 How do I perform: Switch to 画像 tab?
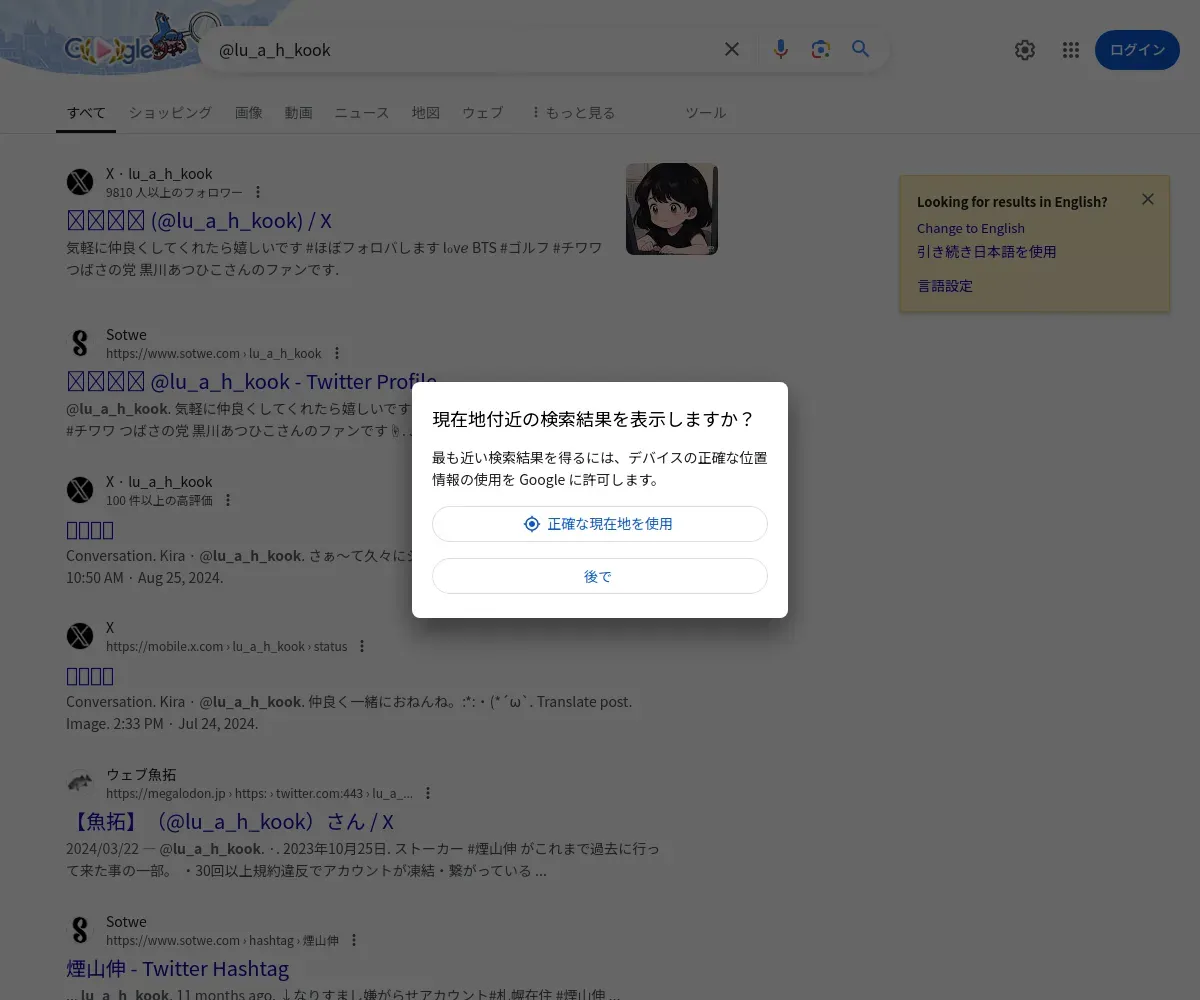tap(249, 113)
